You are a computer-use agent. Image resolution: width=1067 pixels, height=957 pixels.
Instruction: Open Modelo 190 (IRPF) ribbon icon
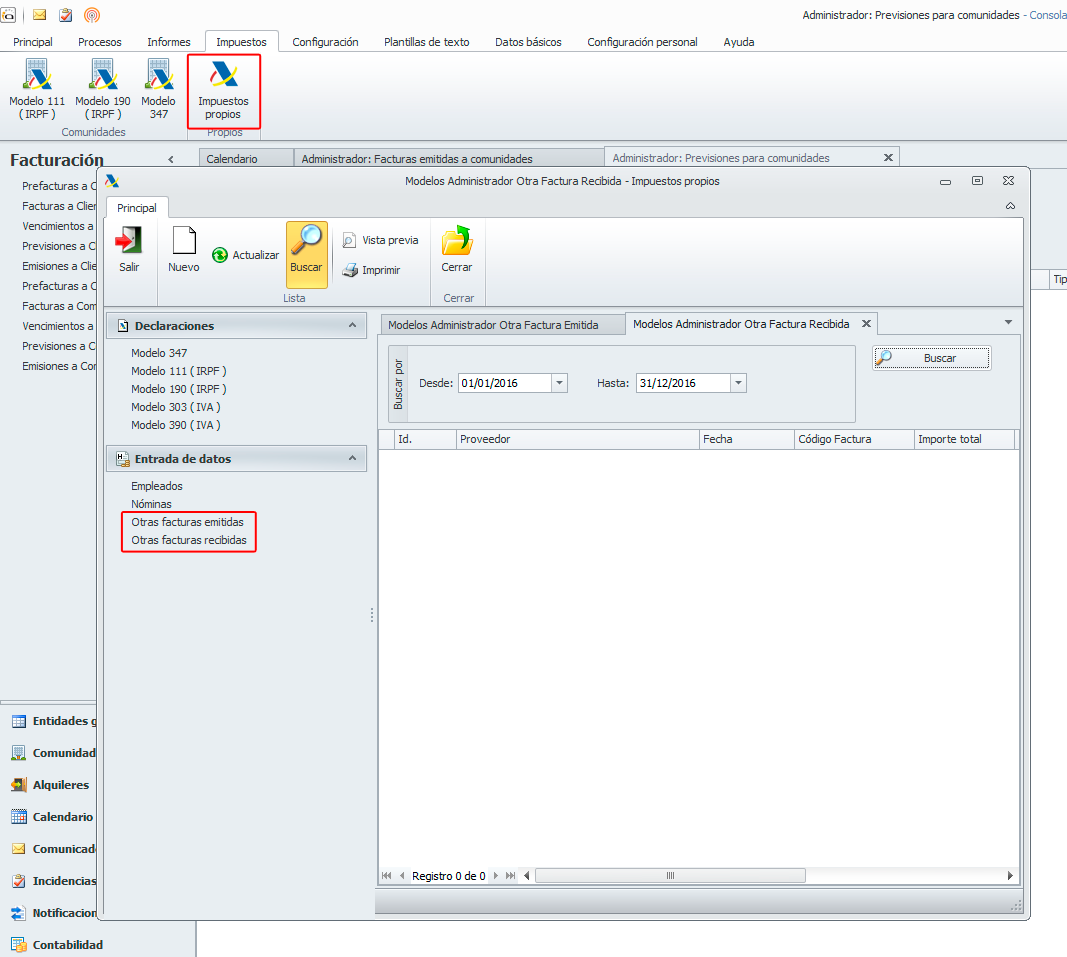(x=103, y=89)
